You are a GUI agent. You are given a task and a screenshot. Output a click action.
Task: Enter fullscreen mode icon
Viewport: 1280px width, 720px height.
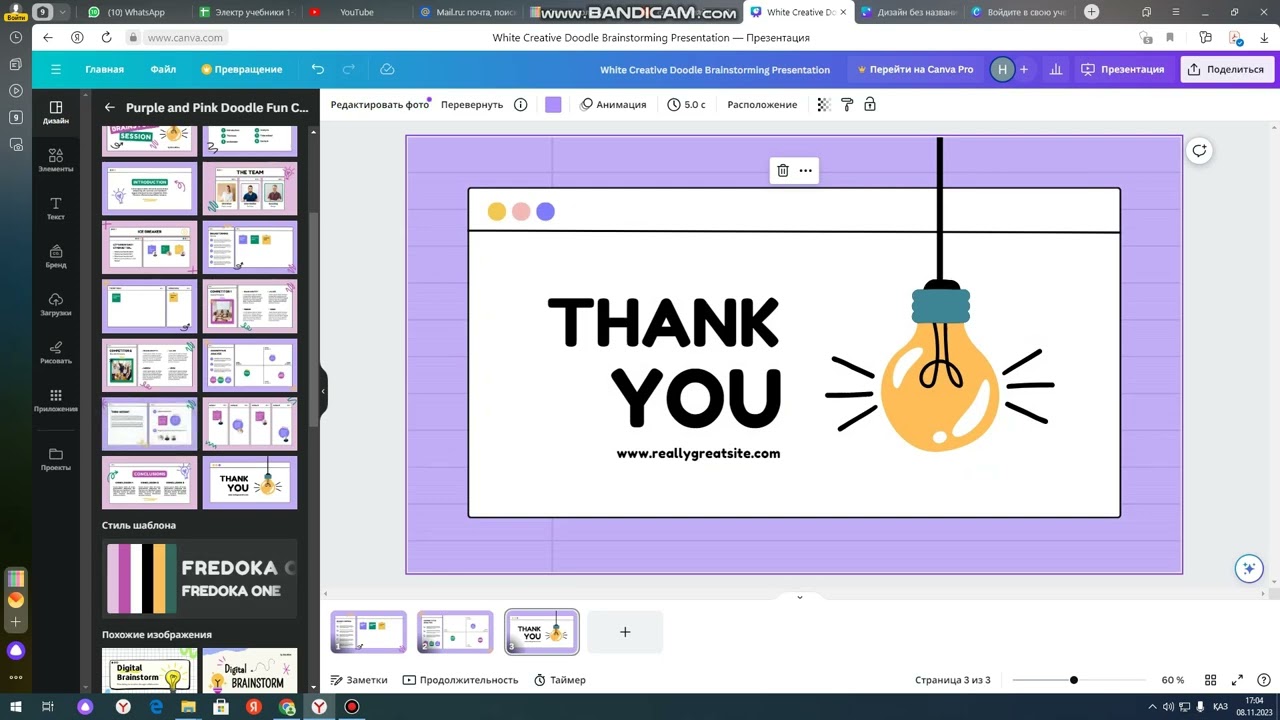[1237, 680]
